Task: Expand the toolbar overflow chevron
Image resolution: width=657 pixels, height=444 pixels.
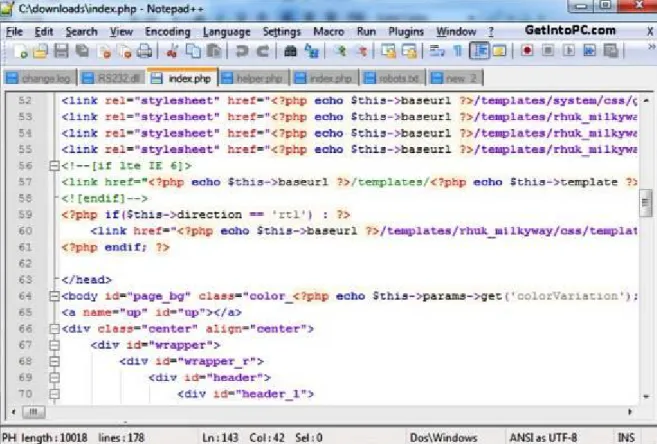Action: (652, 47)
